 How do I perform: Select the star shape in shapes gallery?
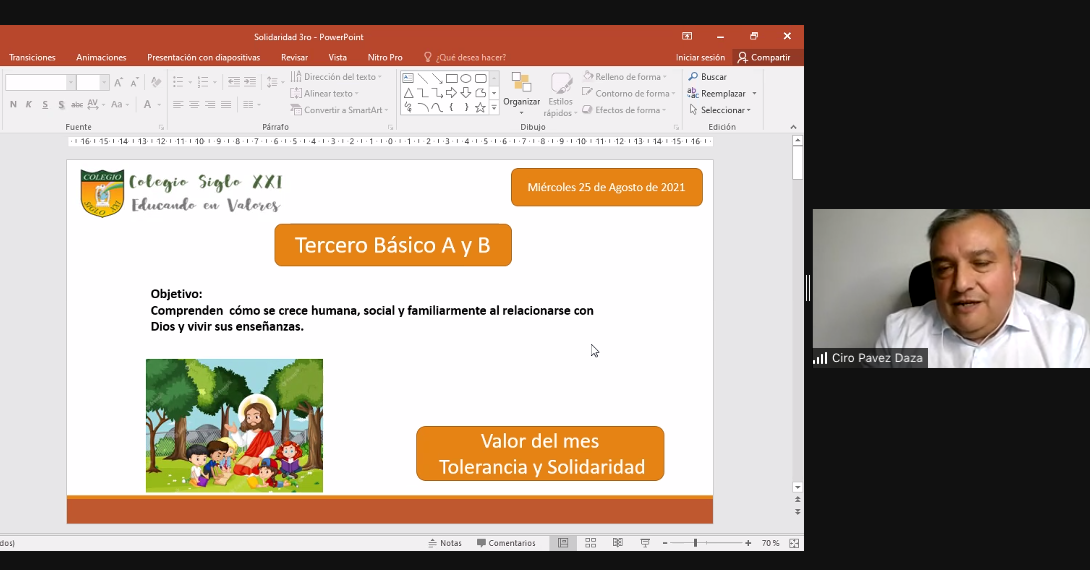coord(480,107)
